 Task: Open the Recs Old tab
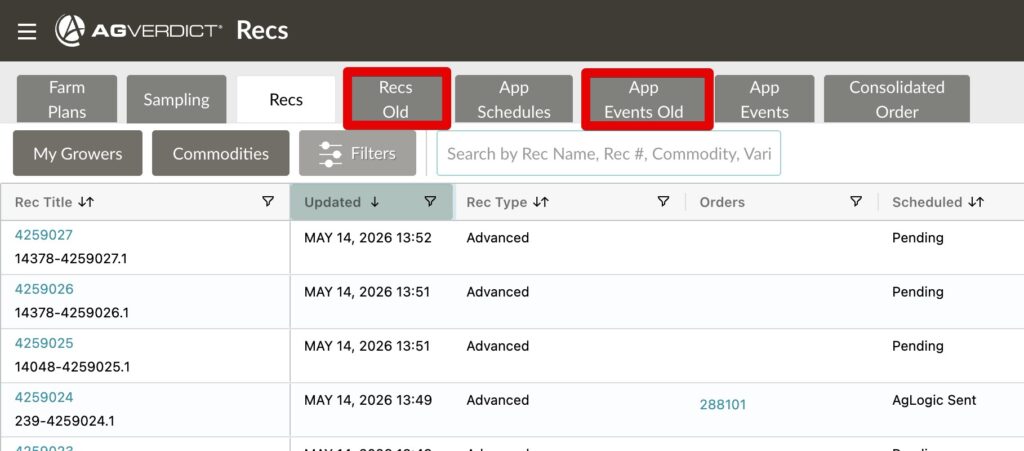(396, 99)
